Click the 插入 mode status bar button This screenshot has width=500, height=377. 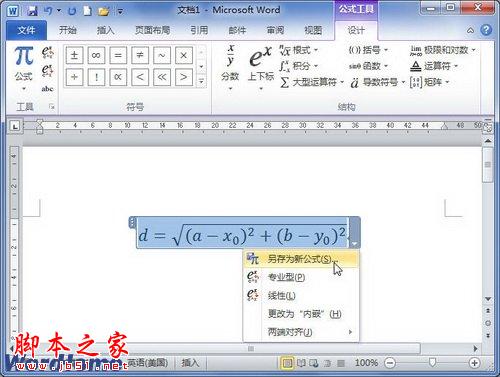190,362
